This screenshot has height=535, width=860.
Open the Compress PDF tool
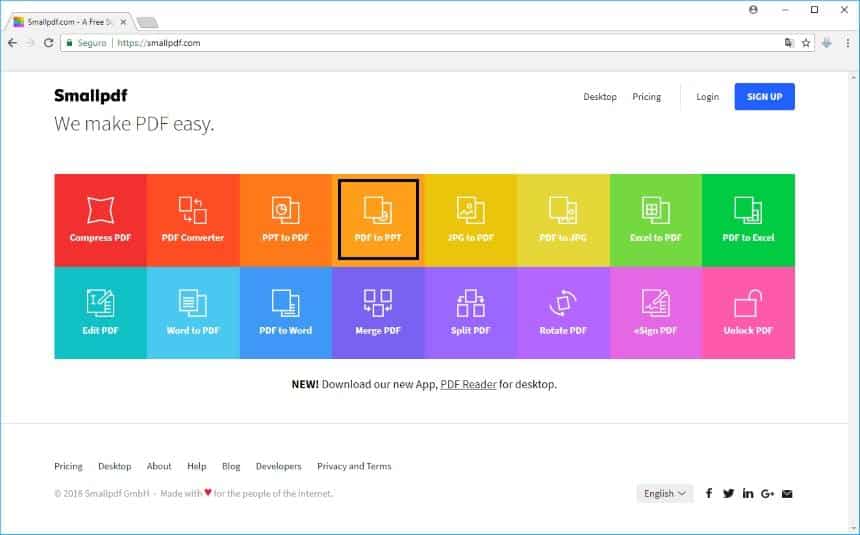pos(100,220)
